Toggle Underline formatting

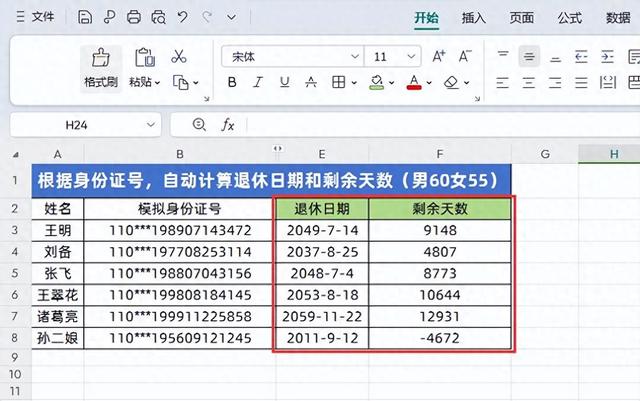284,82
